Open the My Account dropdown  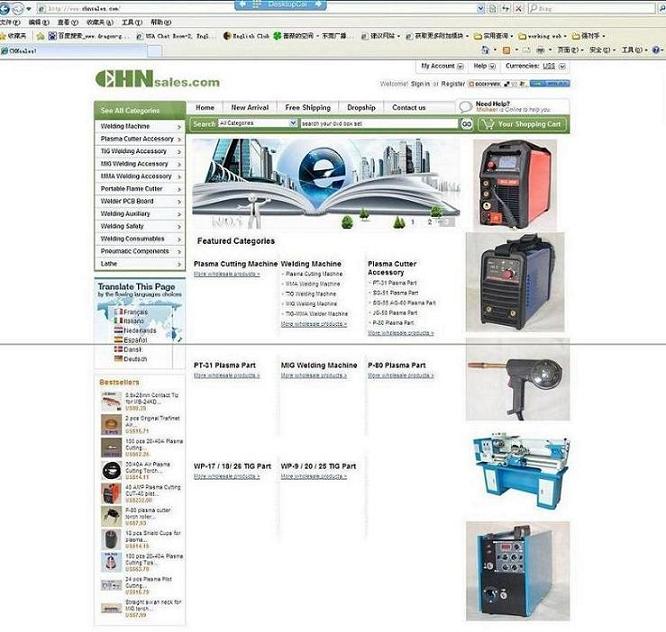tap(441, 66)
